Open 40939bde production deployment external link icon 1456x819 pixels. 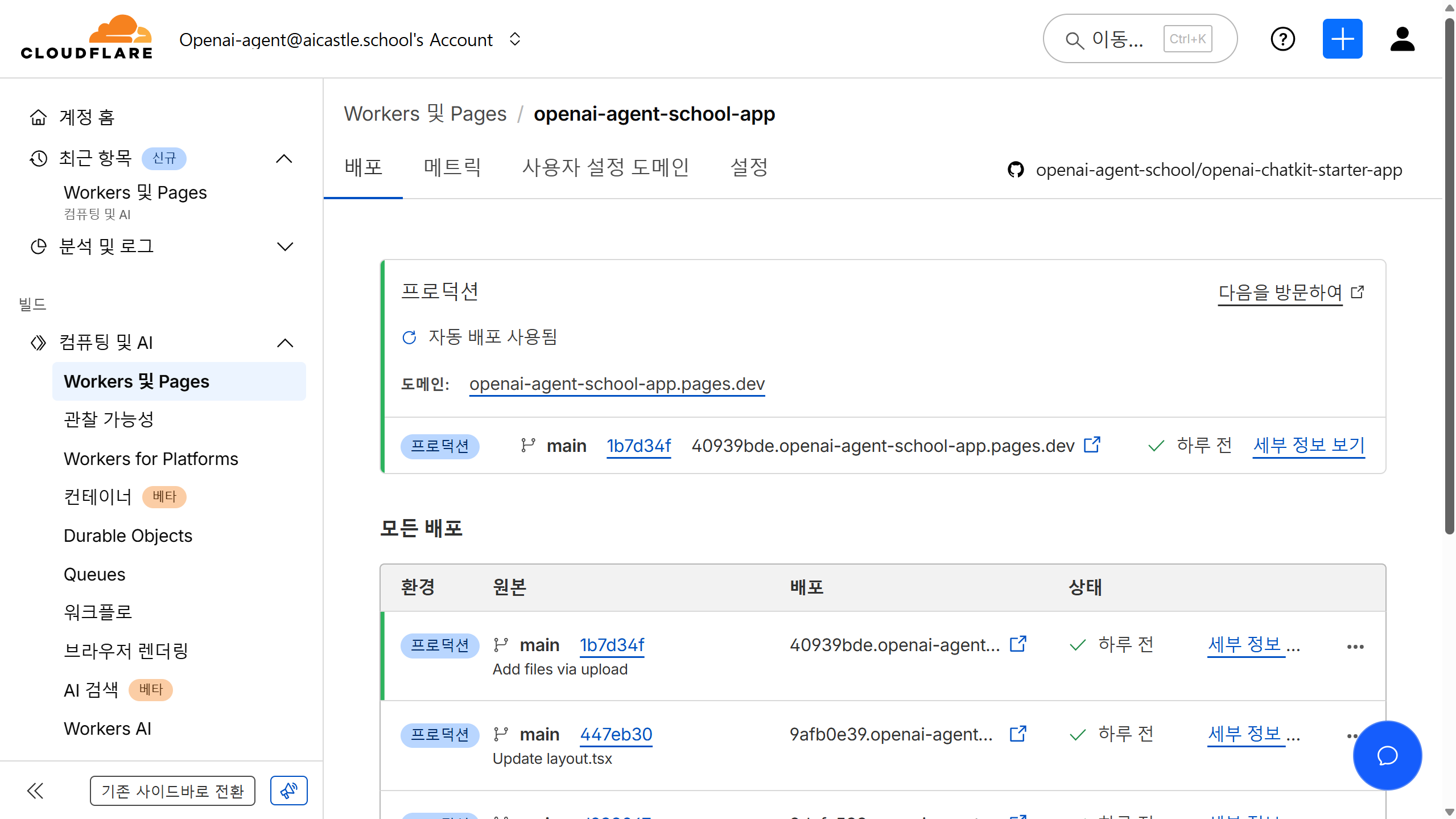(x=1092, y=445)
